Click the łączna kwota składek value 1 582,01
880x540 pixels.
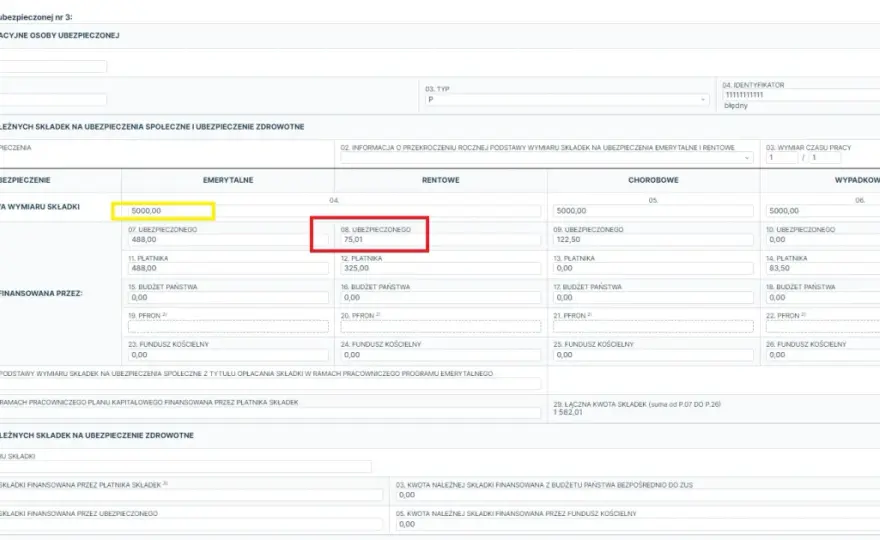coord(568,412)
